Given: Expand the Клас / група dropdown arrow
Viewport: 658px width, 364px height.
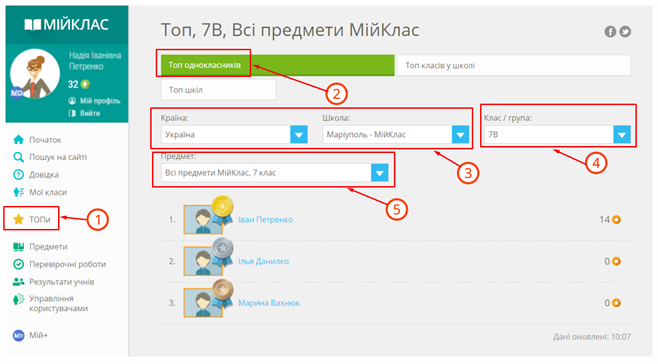Looking at the screenshot, I should 622,135.
